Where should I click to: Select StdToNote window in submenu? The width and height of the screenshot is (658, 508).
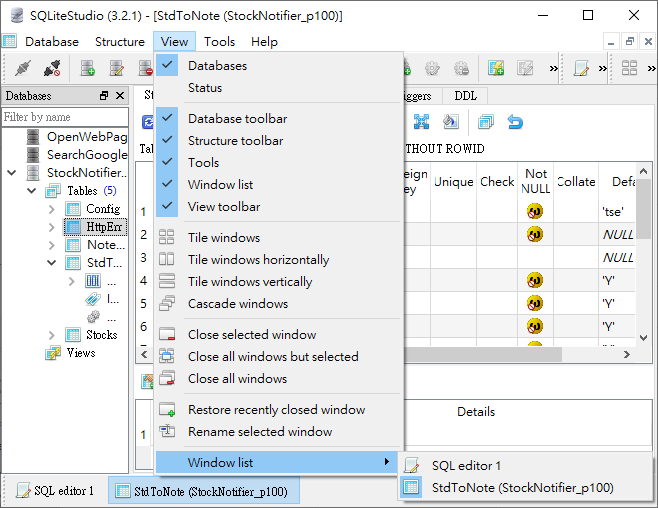tap(525, 487)
